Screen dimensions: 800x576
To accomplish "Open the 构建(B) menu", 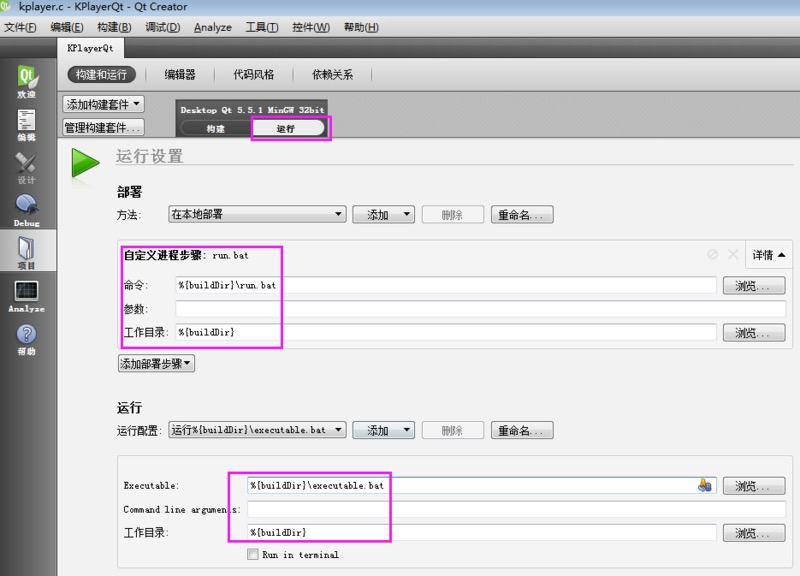I will 114,28.
